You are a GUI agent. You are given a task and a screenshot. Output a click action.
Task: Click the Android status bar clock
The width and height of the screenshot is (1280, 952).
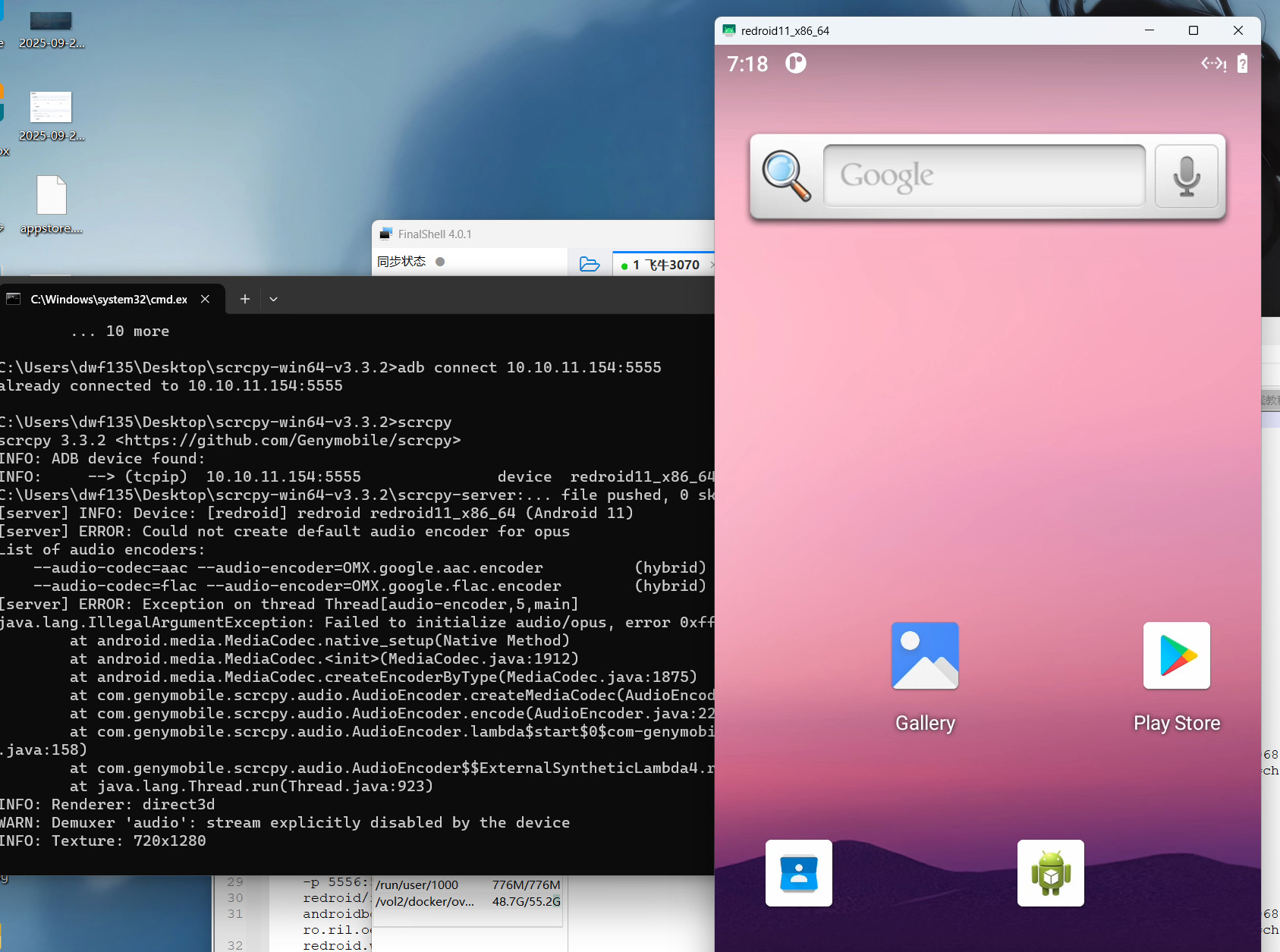[x=747, y=64]
